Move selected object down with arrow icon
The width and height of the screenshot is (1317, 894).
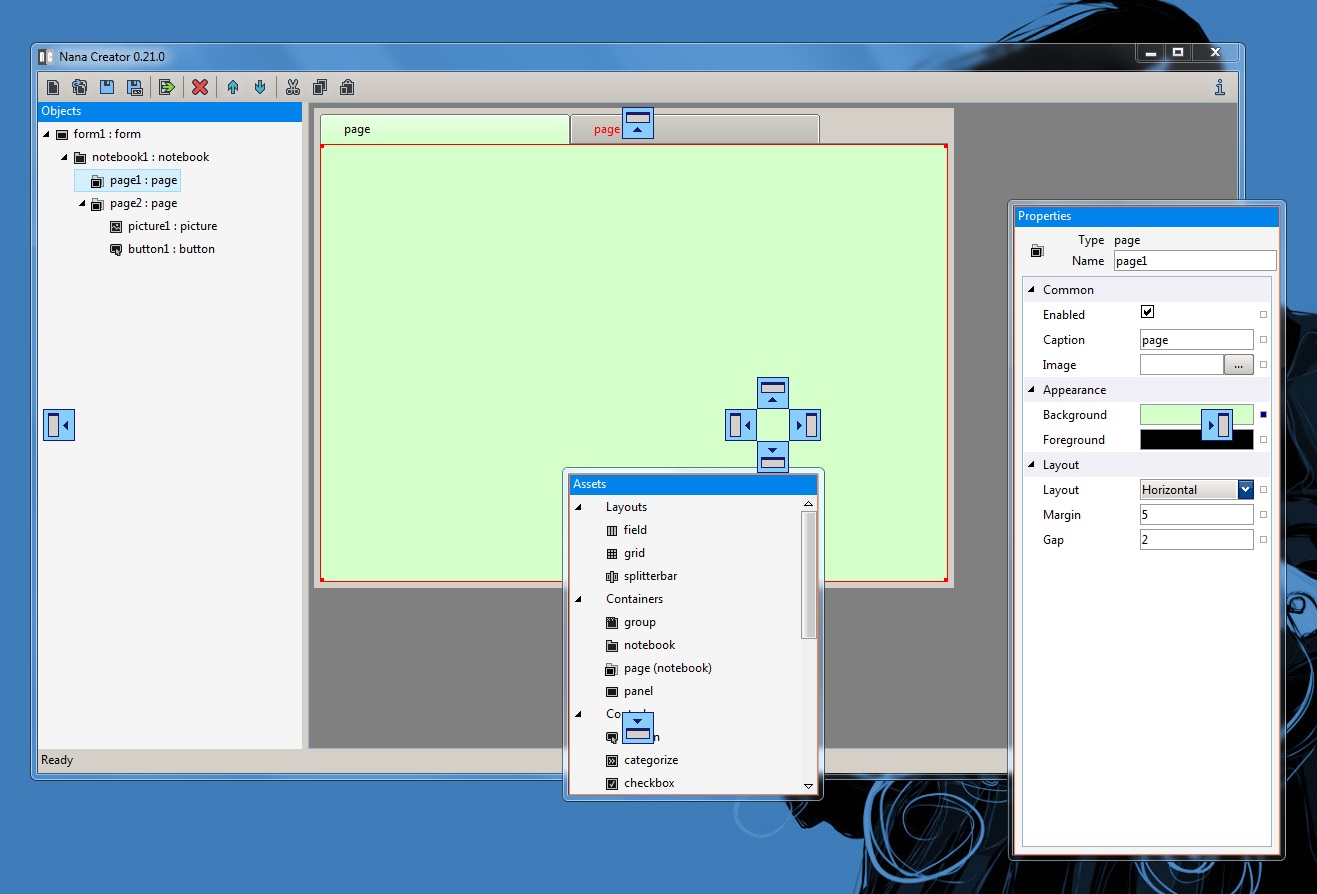click(260, 87)
